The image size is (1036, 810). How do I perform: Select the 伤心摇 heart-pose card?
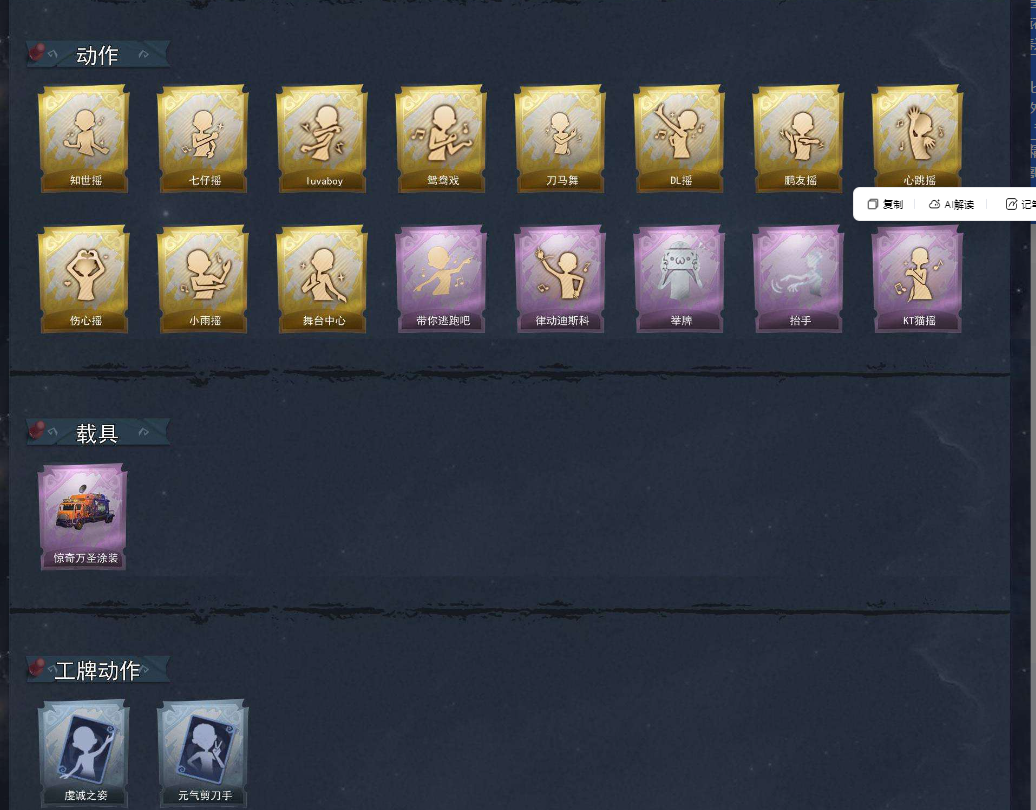84,279
